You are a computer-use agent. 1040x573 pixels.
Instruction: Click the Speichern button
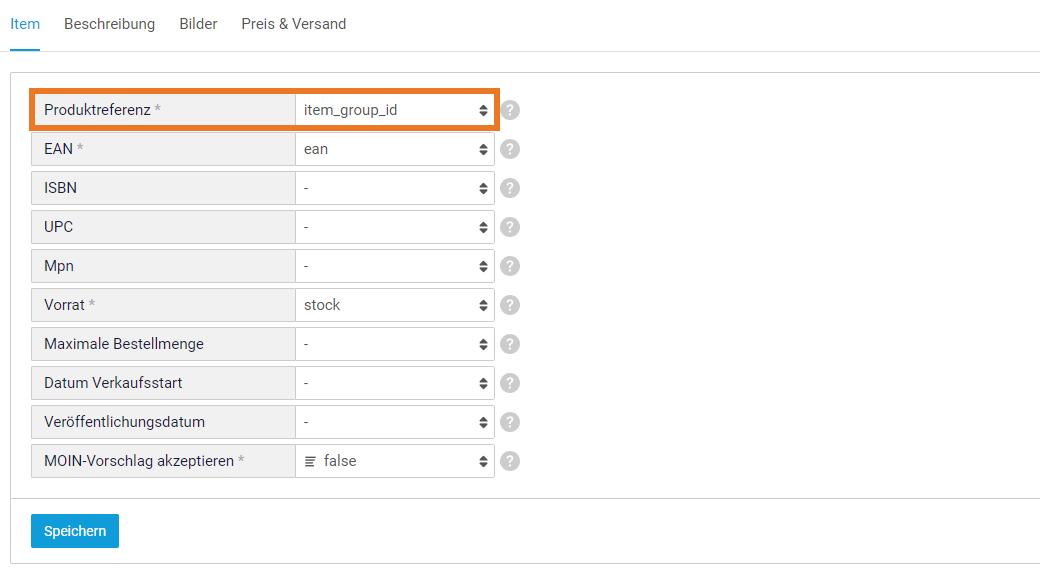pyautogui.click(x=75, y=531)
